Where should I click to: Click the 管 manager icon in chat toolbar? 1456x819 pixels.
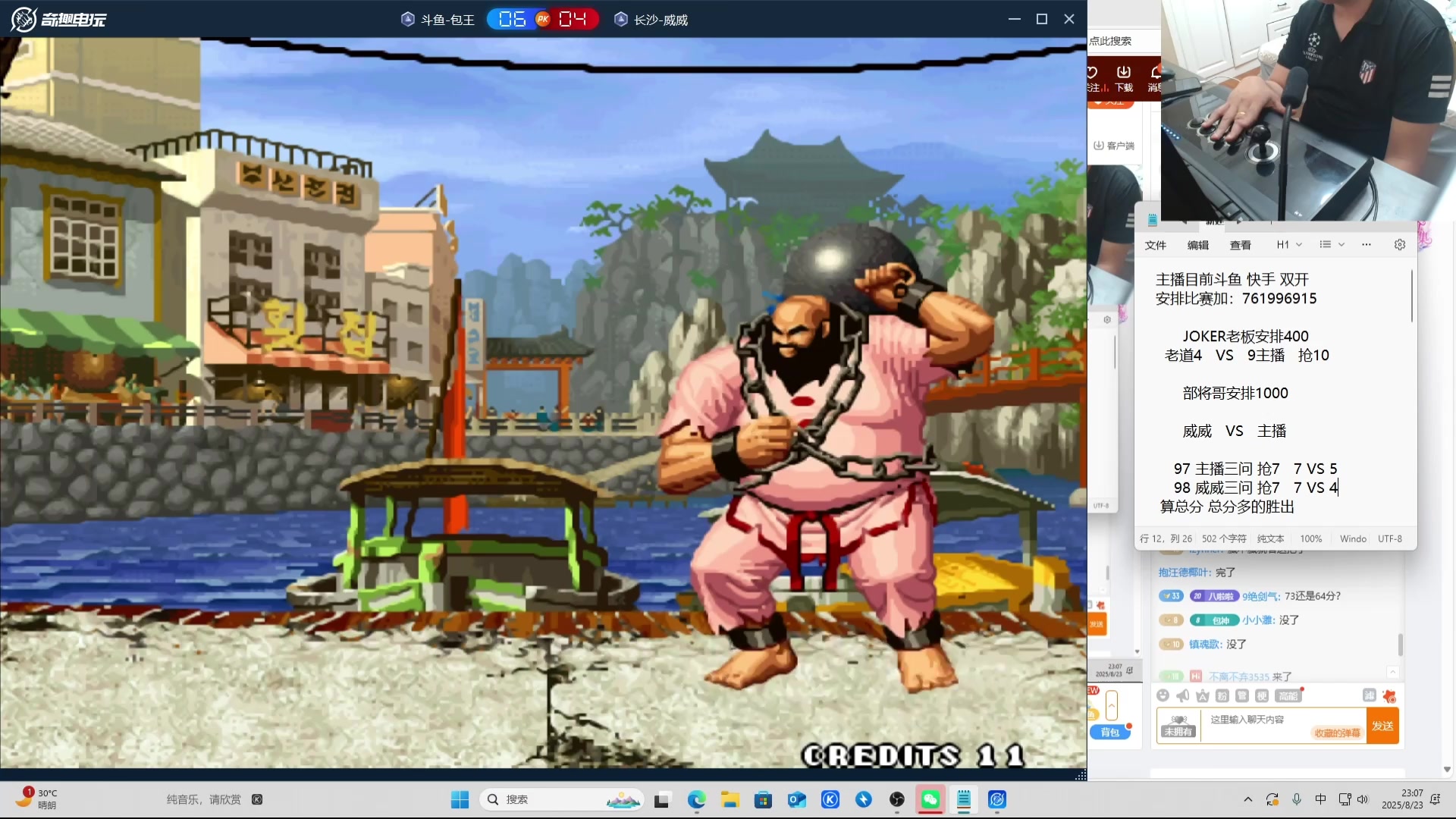point(1241,695)
